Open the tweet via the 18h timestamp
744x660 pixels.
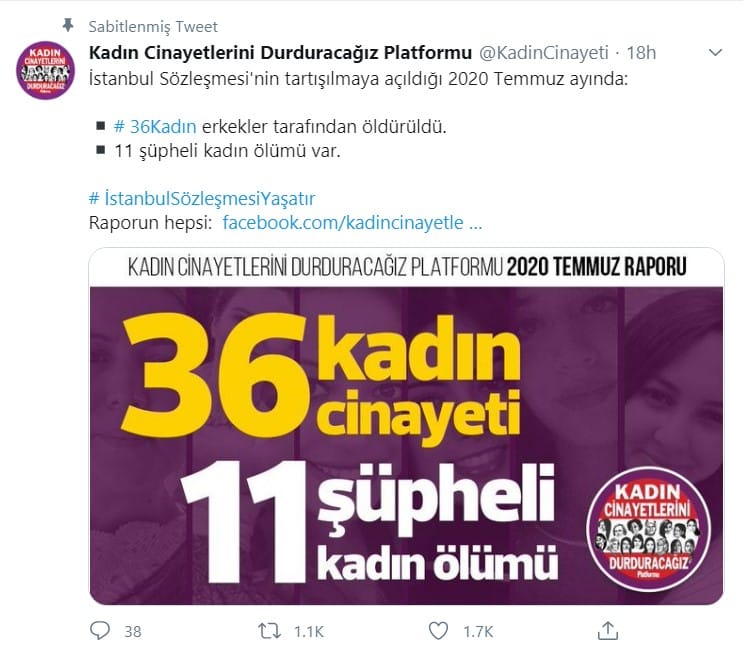point(641,53)
